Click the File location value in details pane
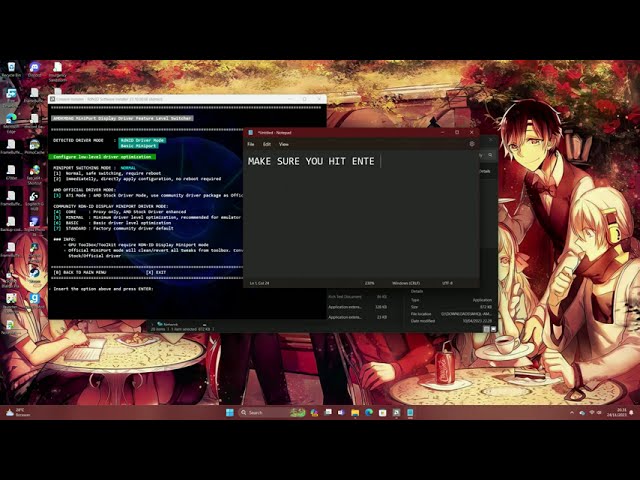This screenshot has width=640, height=480. tap(466, 314)
